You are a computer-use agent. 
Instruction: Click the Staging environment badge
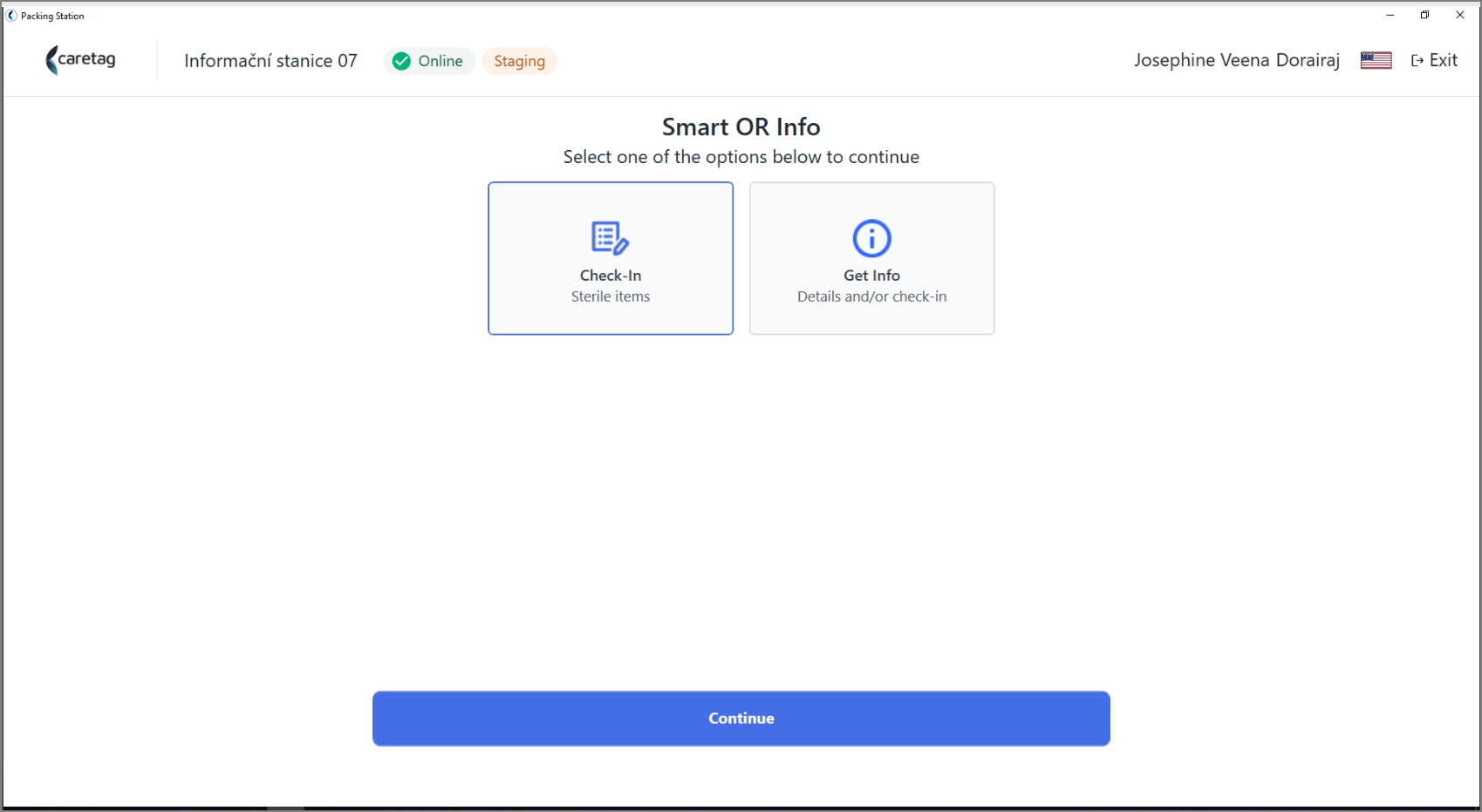point(520,61)
